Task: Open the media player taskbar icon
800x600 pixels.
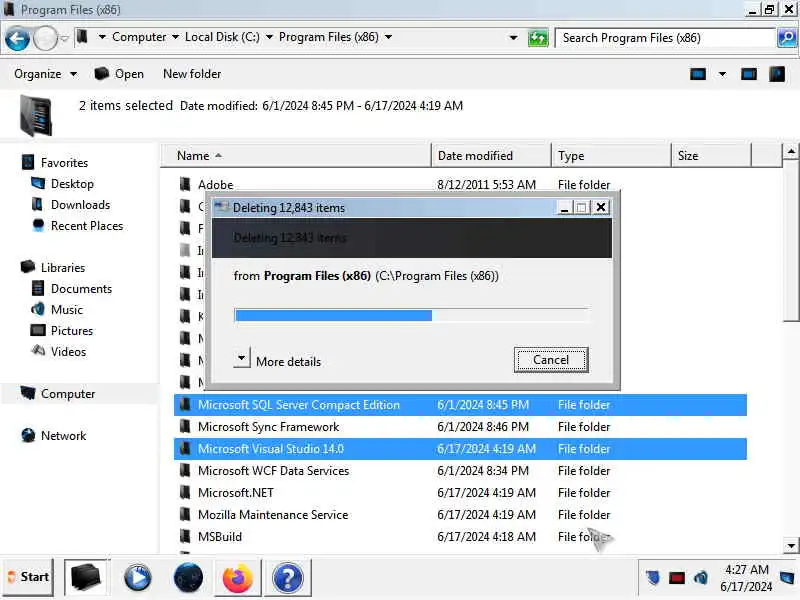Action: coord(137,578)
